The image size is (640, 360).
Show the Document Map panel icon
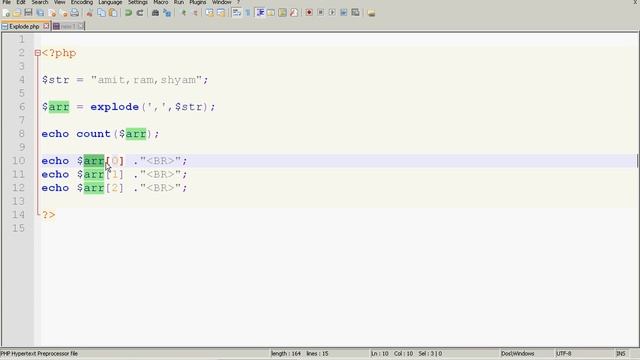282,13
